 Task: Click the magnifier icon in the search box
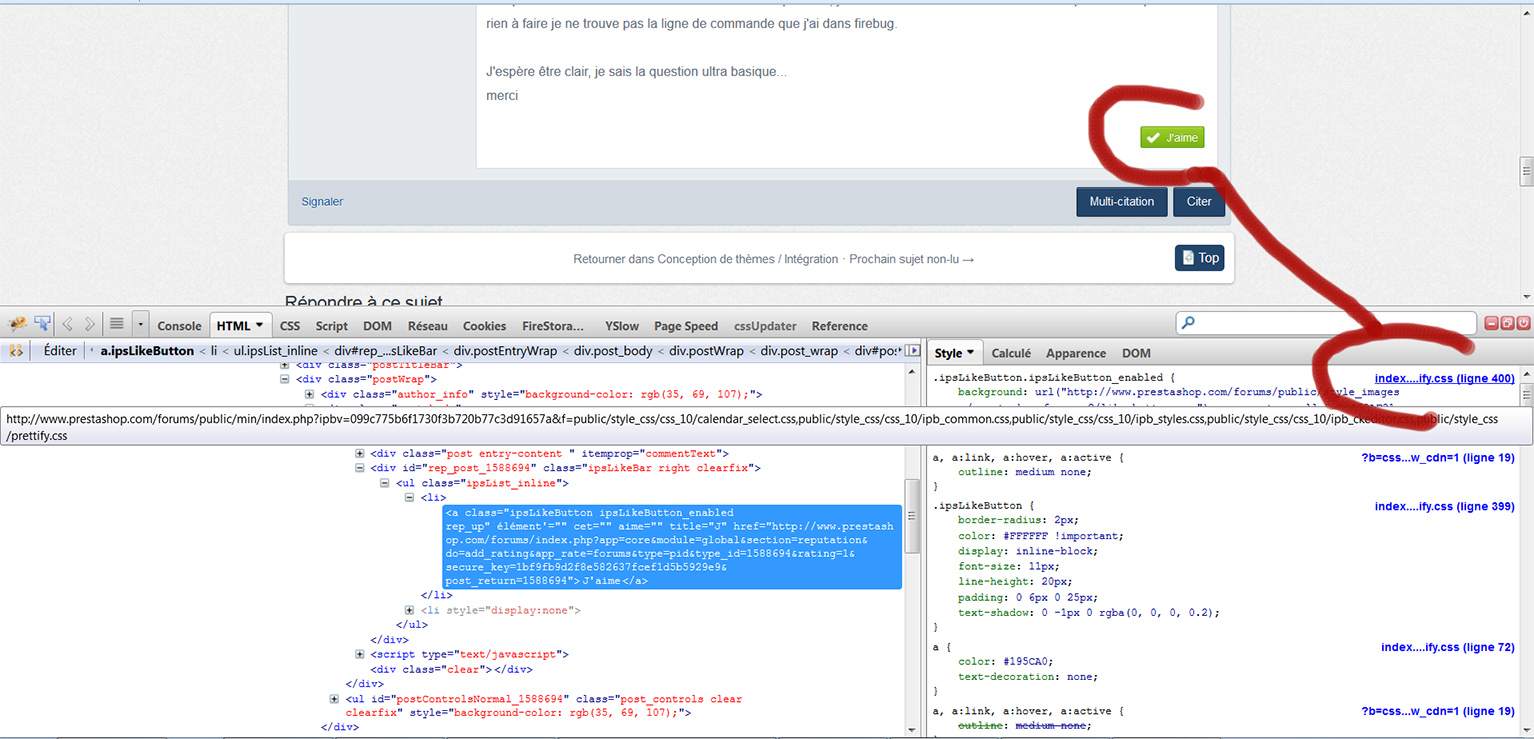point(1187,323)
